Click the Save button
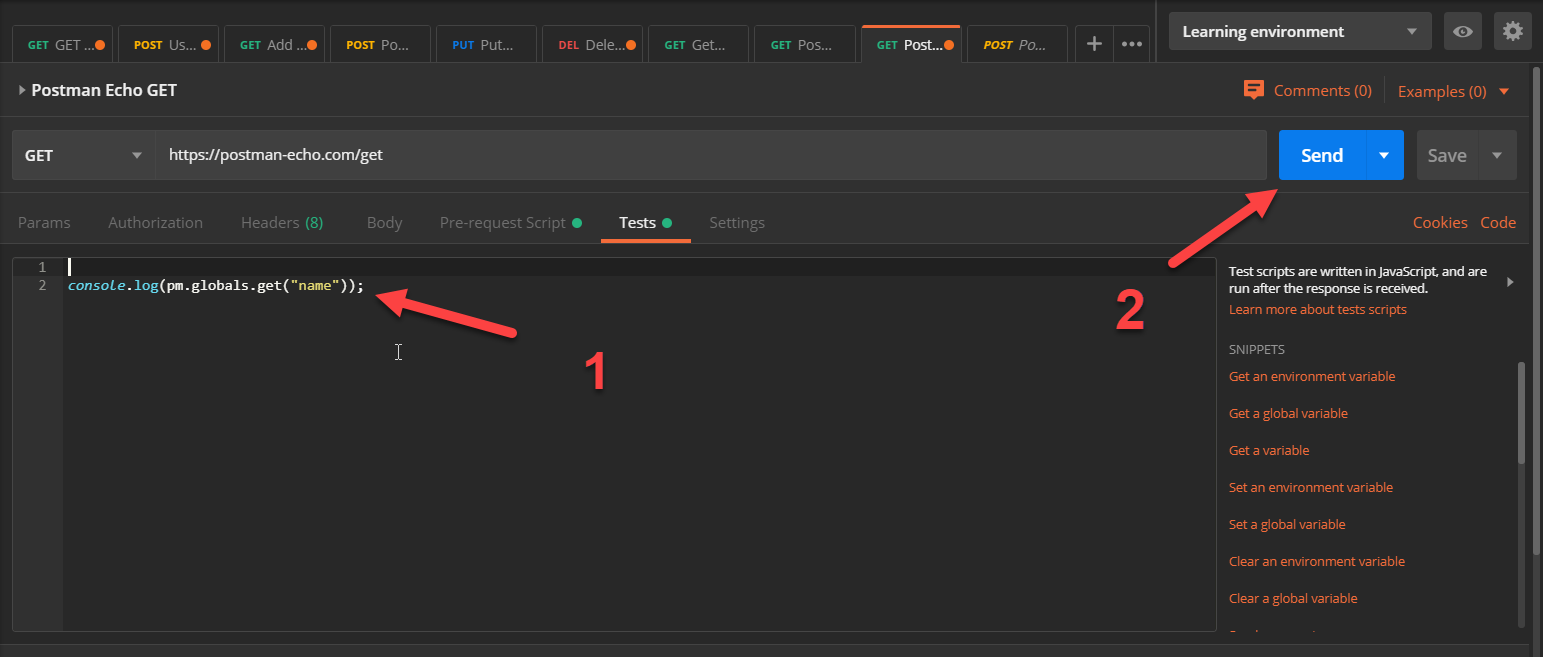The width and height of the screenshot is (1543, 657). pos(1447,155)
